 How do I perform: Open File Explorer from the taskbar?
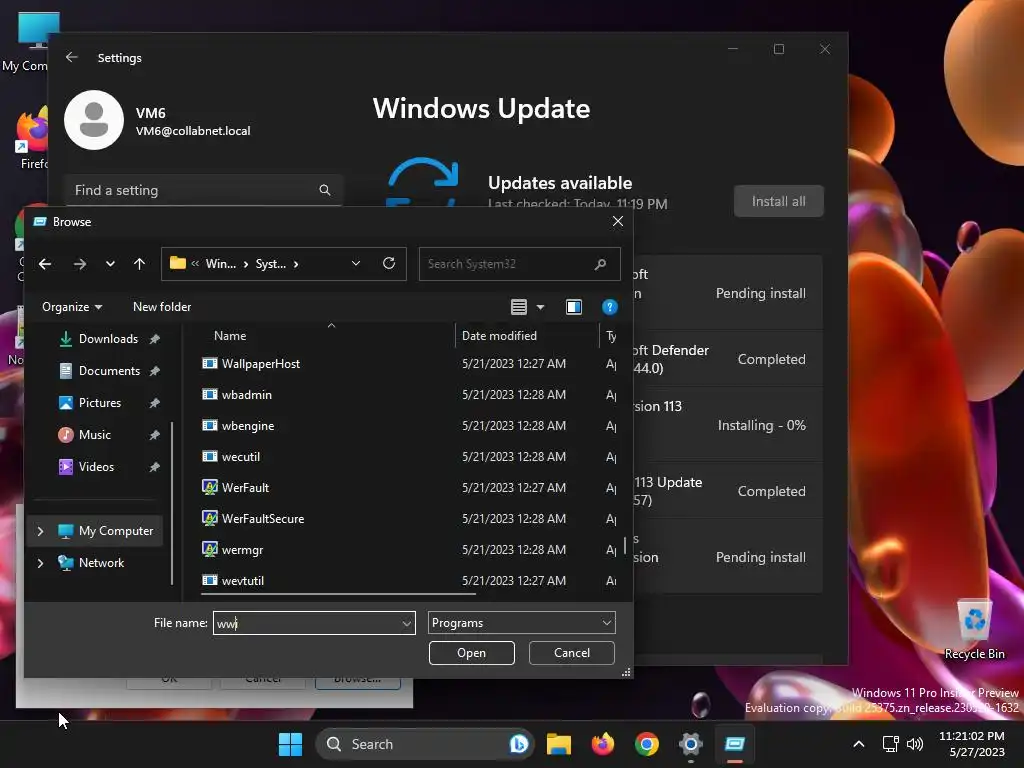click(x=559, y=744)
